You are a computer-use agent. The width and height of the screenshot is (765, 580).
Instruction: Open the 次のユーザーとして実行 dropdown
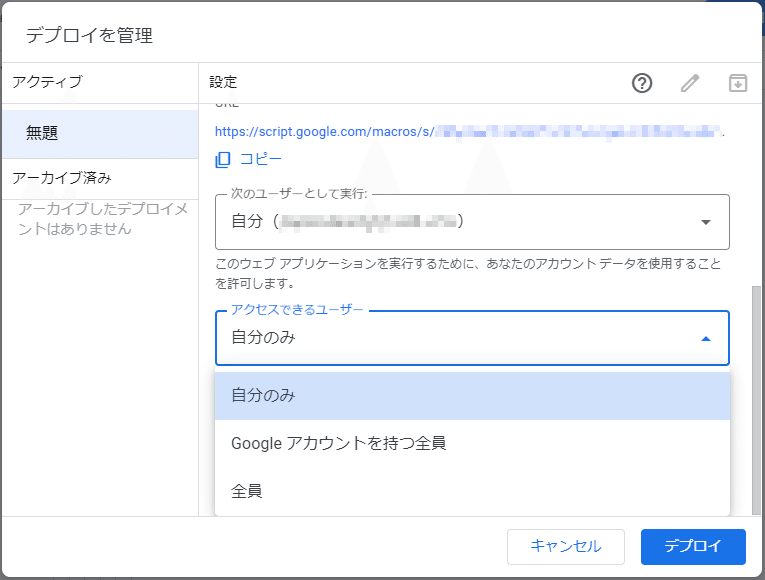[x=472, y=222]
